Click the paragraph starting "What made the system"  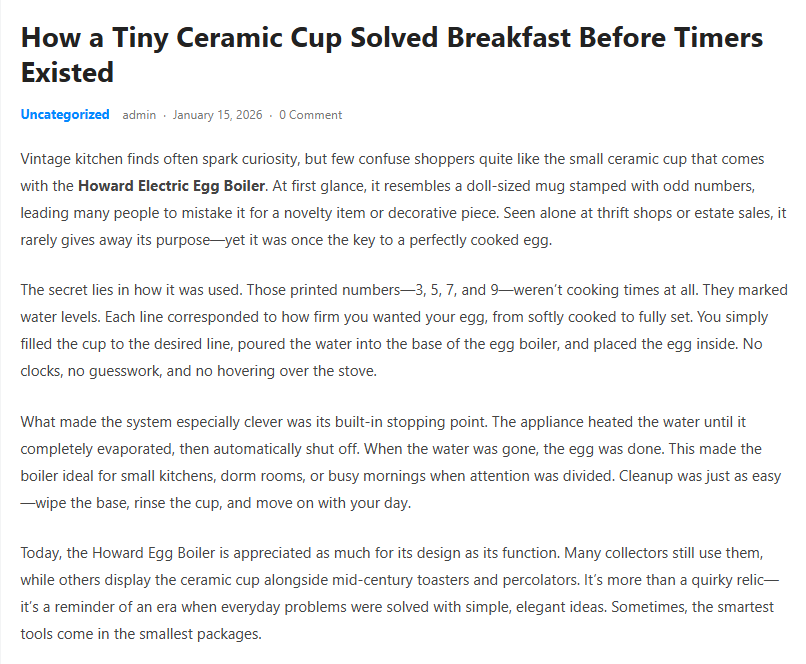click(400, 461)
